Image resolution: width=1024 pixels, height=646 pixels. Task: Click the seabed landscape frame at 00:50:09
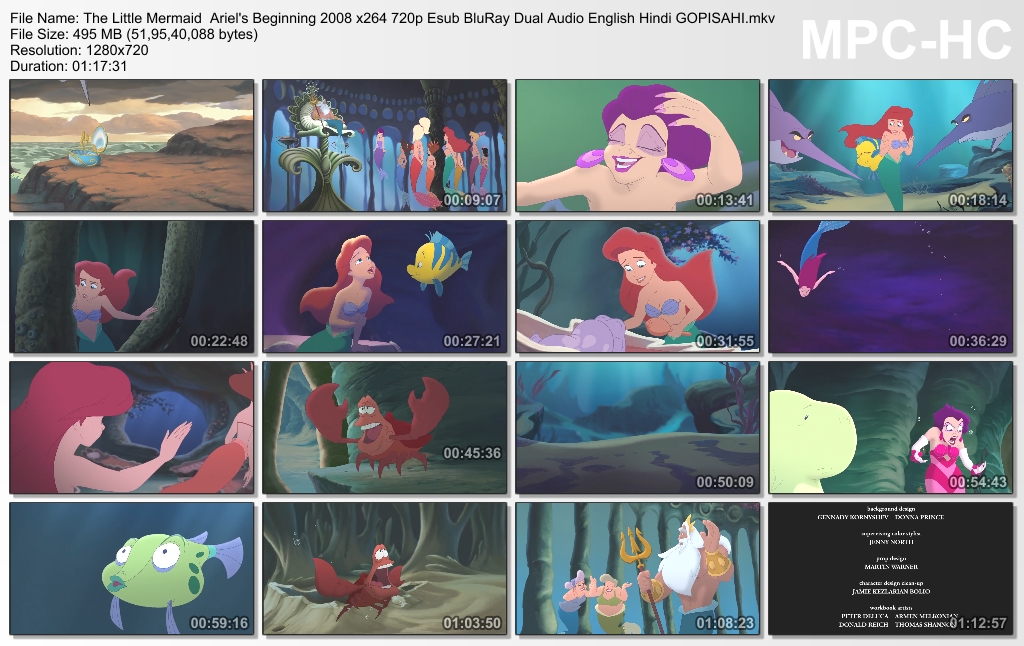637,428
